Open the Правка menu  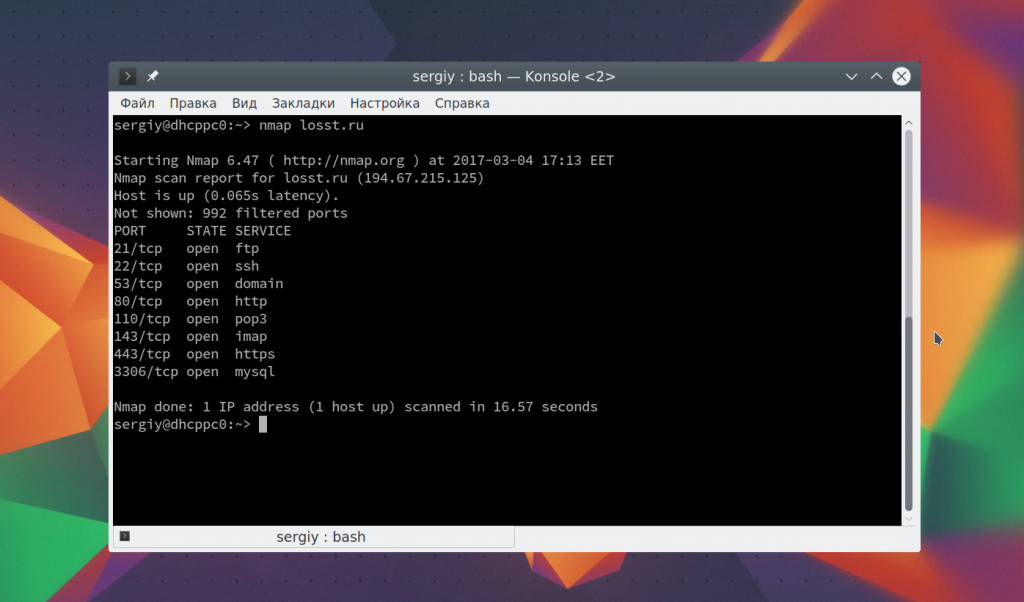point(193,103)
